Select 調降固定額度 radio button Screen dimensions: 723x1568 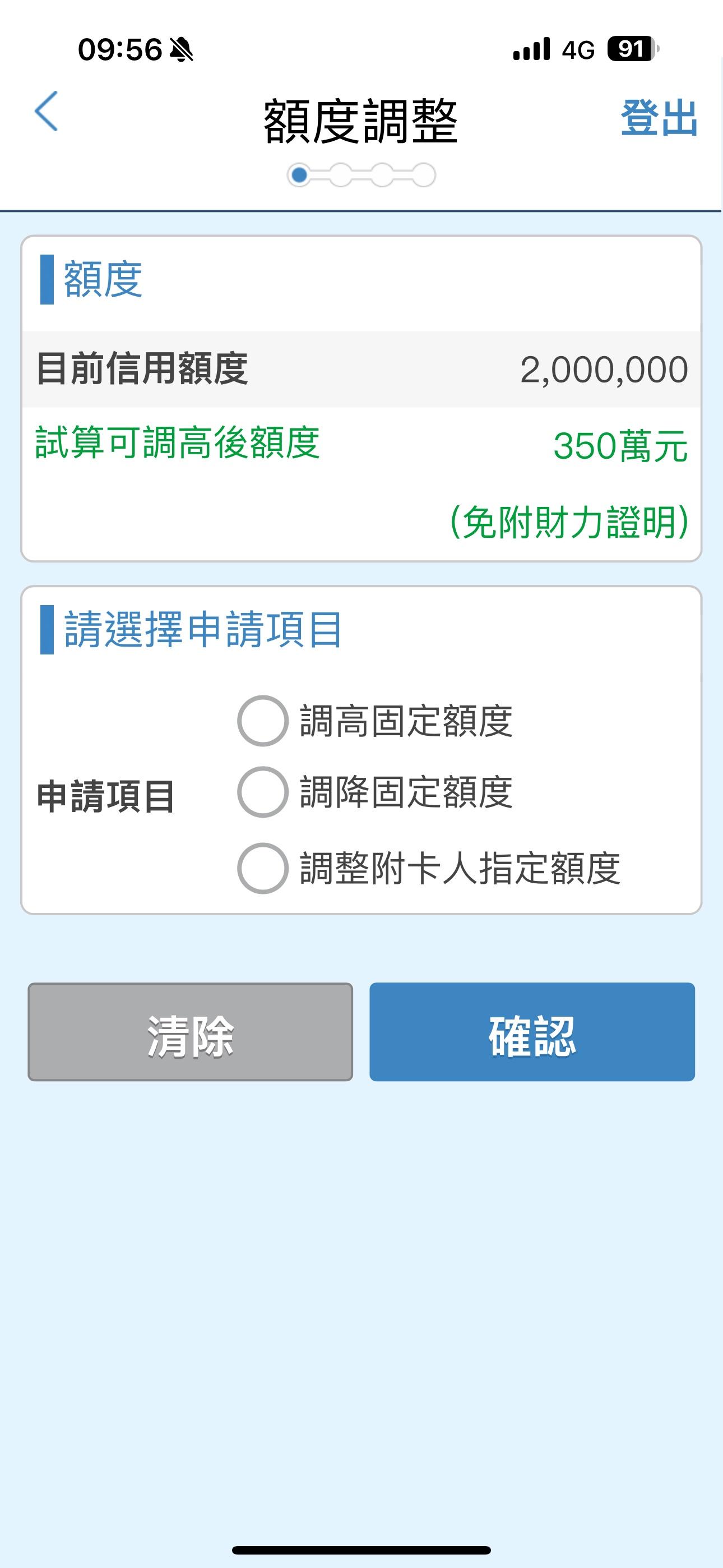pos(262,792)
